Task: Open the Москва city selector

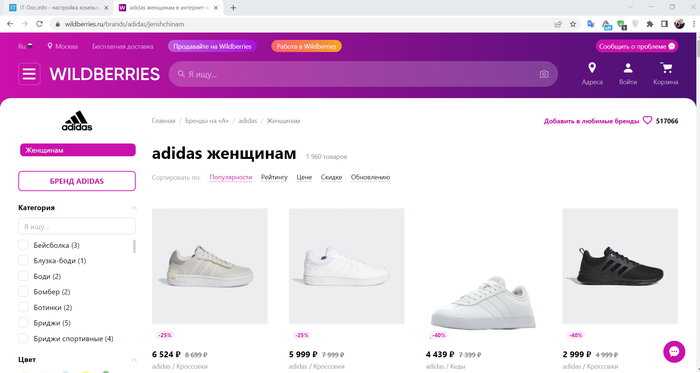Action: click(x=62, y=46)
